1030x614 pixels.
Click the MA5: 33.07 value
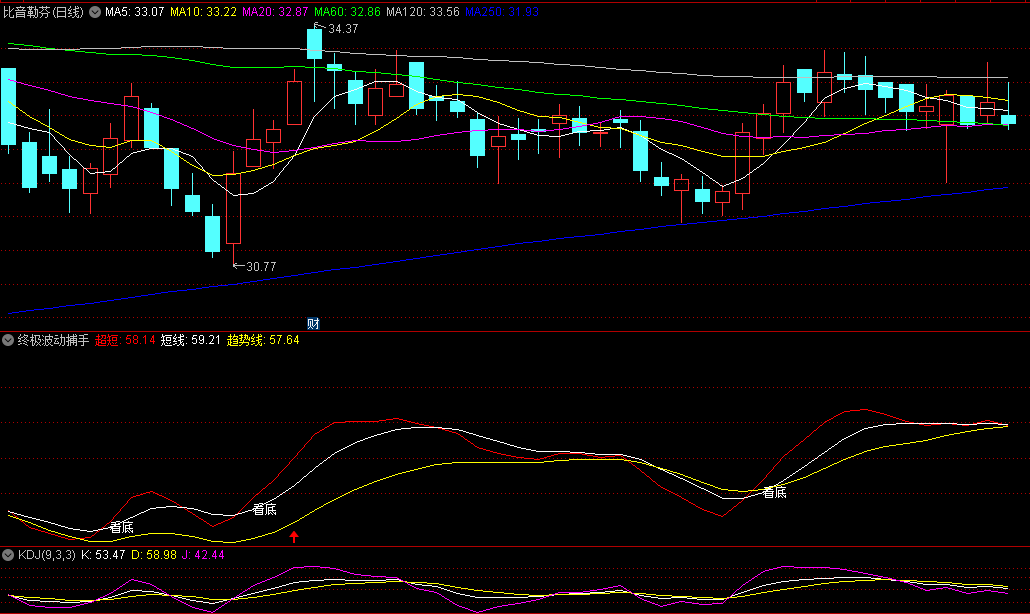point(135,12)
